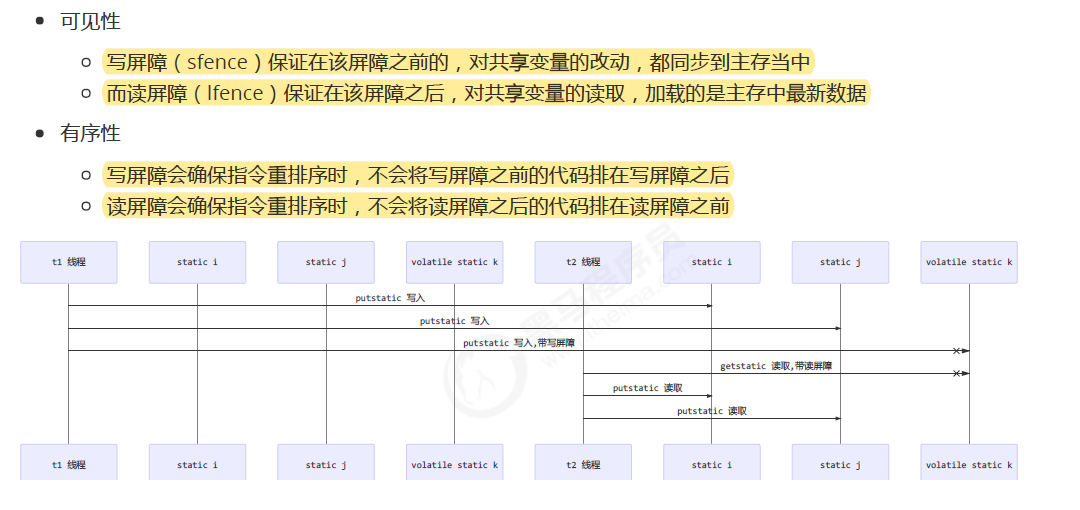
Task: Click the label putstatic 写入,带写屏障
Action: (x=519, y=343)
